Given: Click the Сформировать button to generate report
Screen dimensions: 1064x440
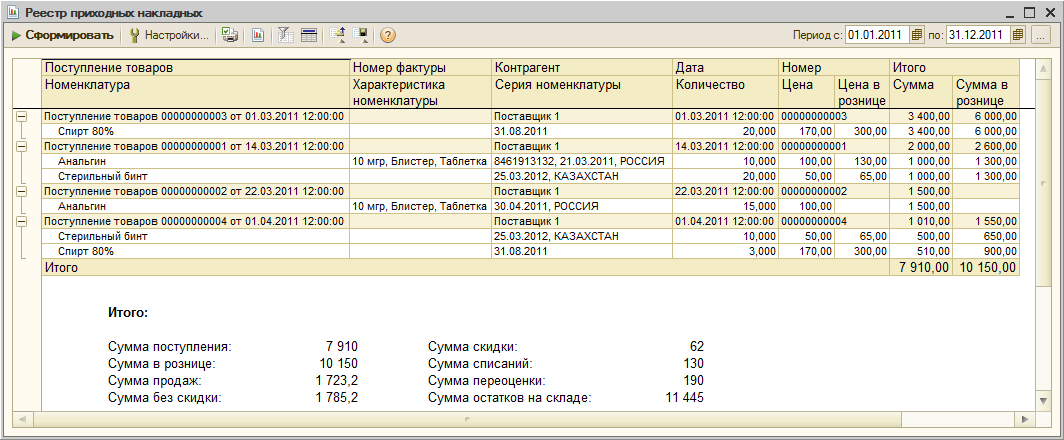Looking at the screenshot, I should 62,36.
